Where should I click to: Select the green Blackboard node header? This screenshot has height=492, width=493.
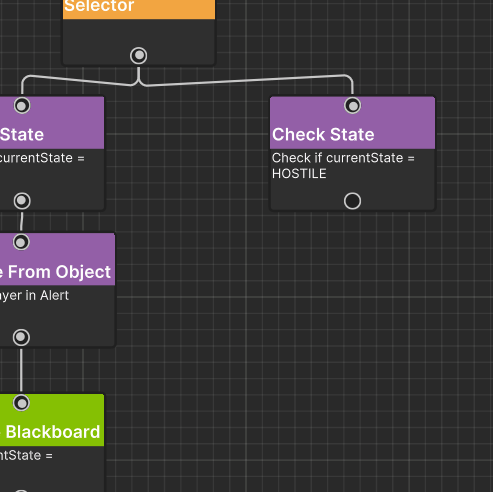point(52,420)
